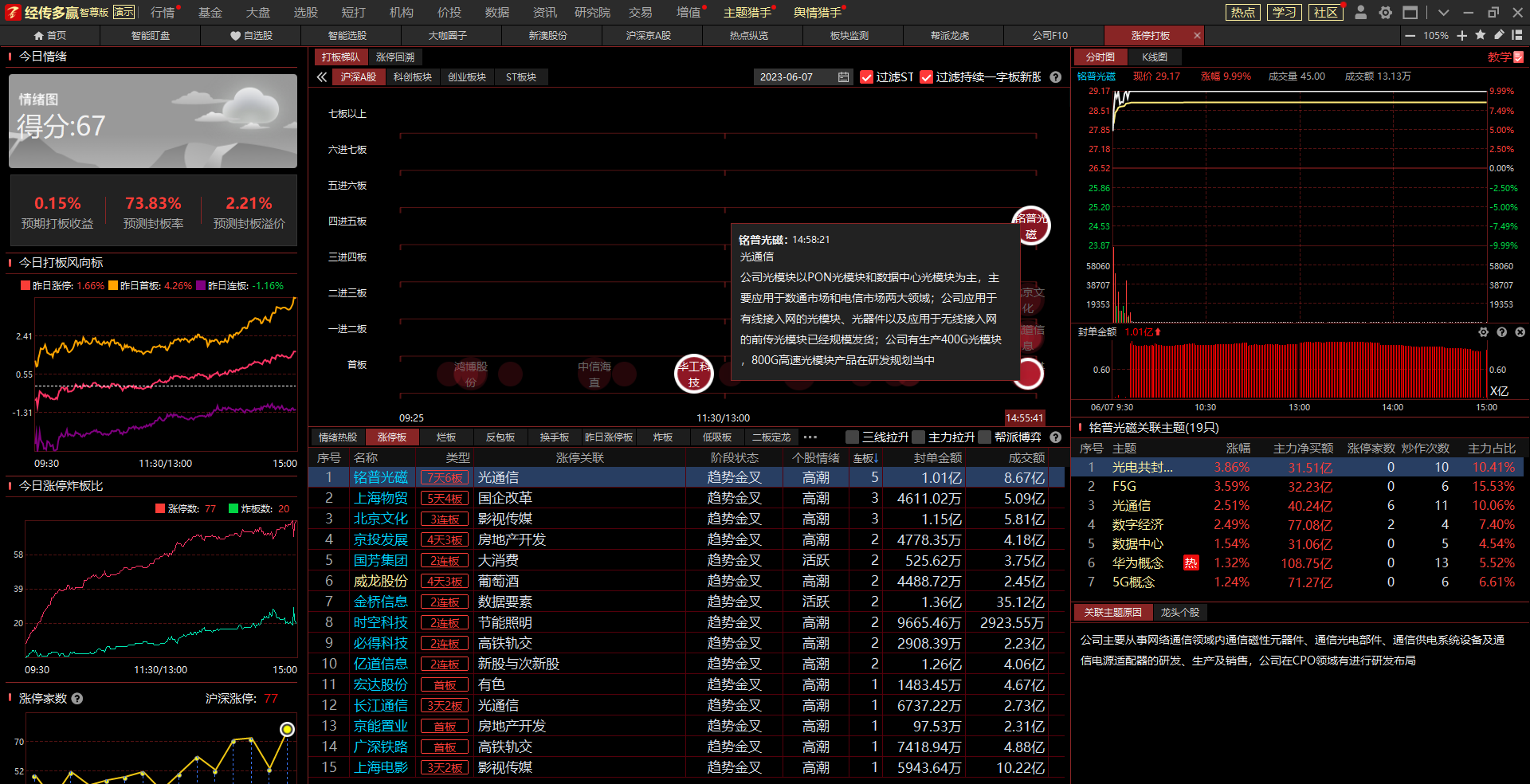
Task: Open the 自选股 heart tab
Action: [251, 36]
